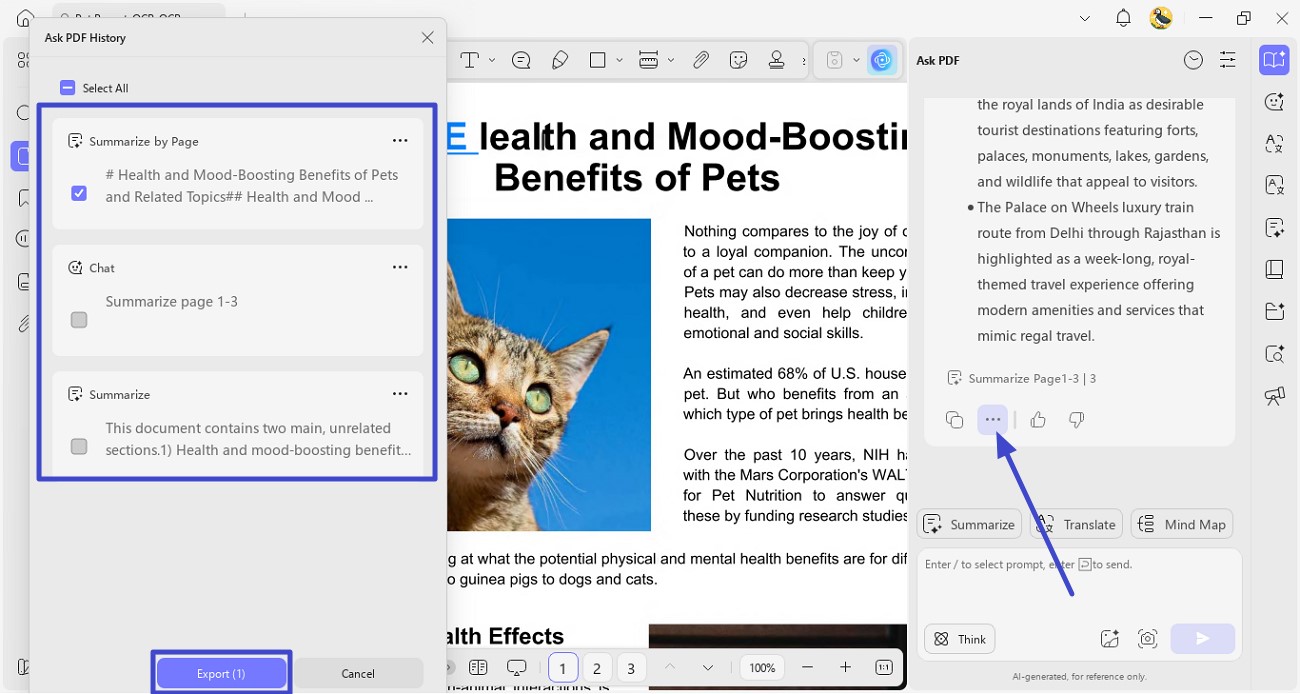Check the Chat 'Summarize page 1-3' item
The height and width of the screenshot is (694, 1300).
(79, 320)
